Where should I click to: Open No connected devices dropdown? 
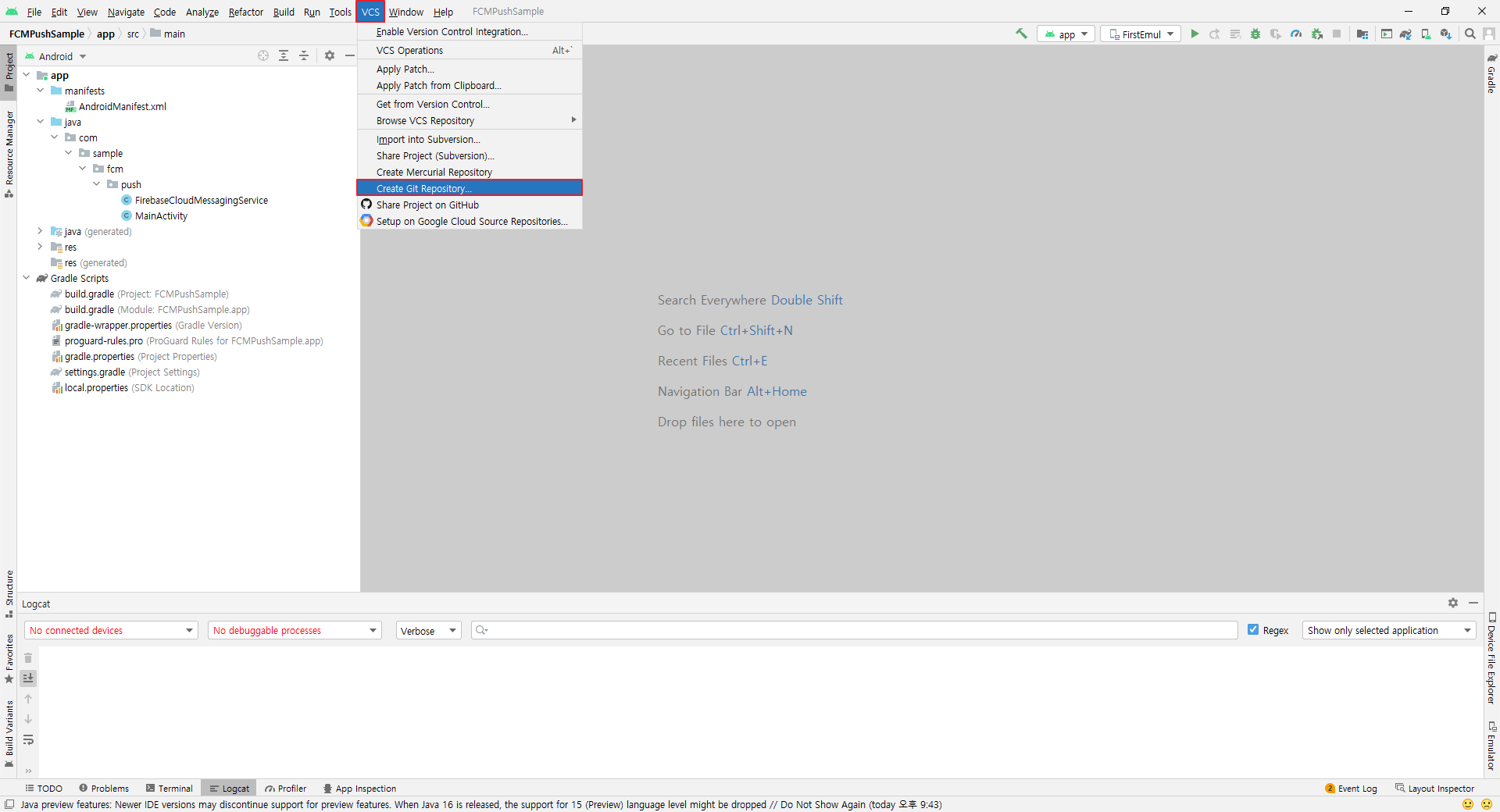pos(111,630)
